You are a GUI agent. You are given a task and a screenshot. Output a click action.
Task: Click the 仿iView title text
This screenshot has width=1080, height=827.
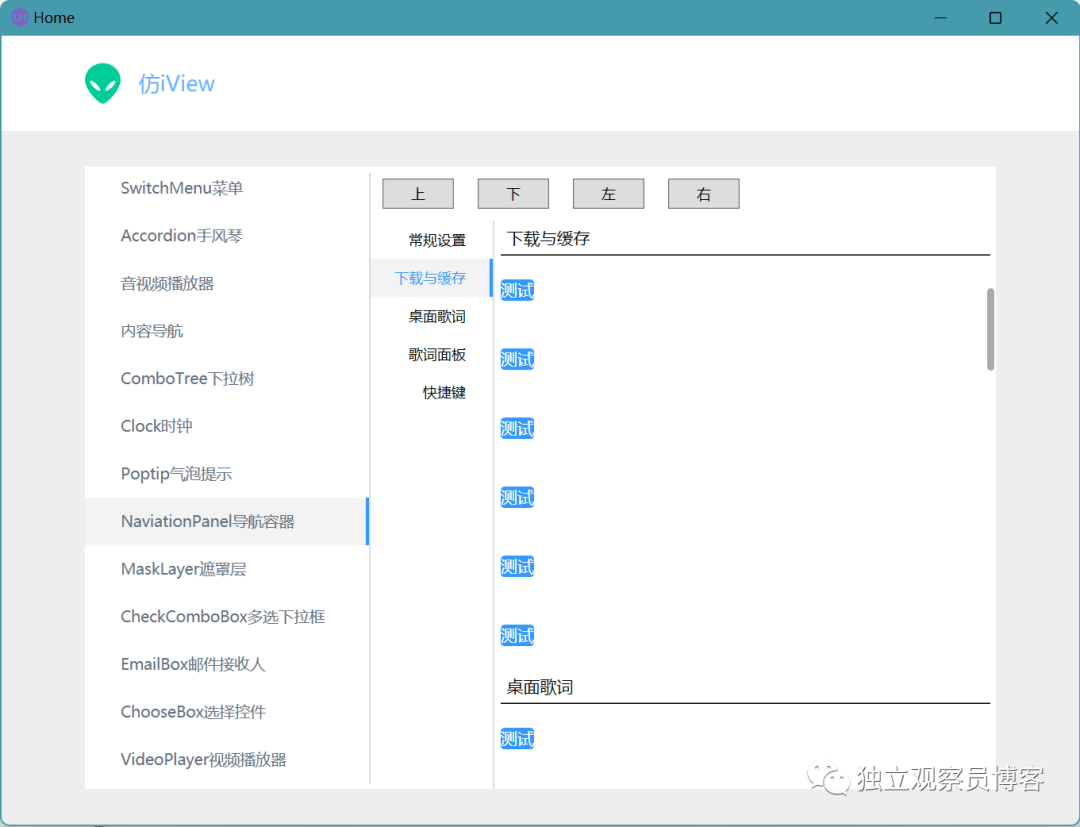point(176,84)
